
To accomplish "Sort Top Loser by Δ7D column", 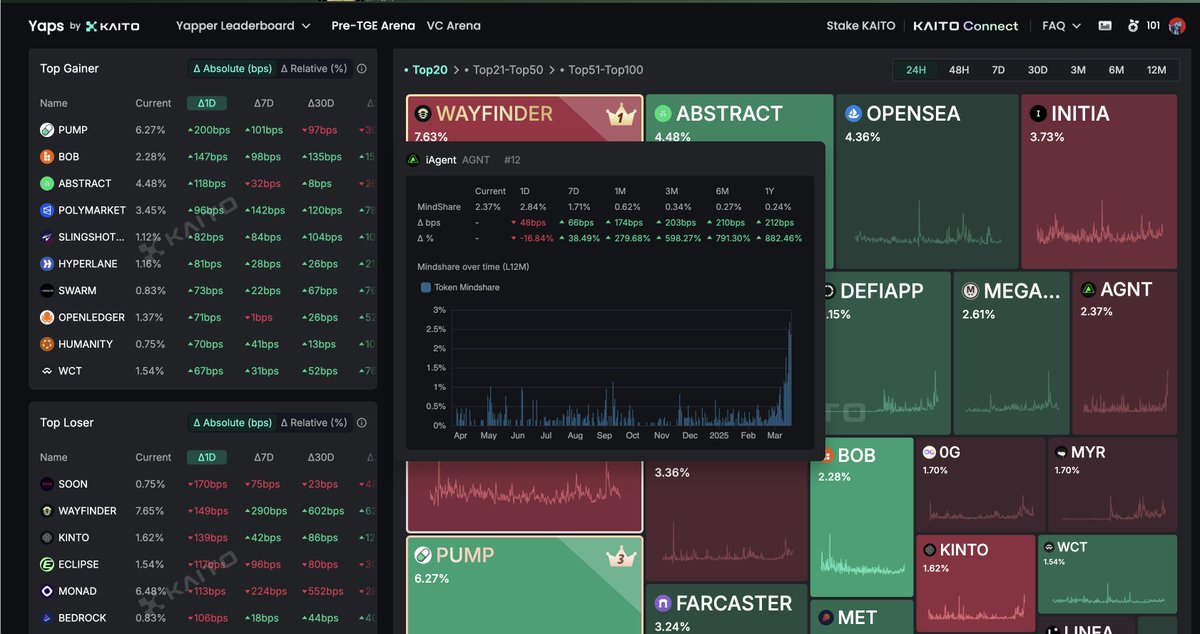I will coord(263,457).
